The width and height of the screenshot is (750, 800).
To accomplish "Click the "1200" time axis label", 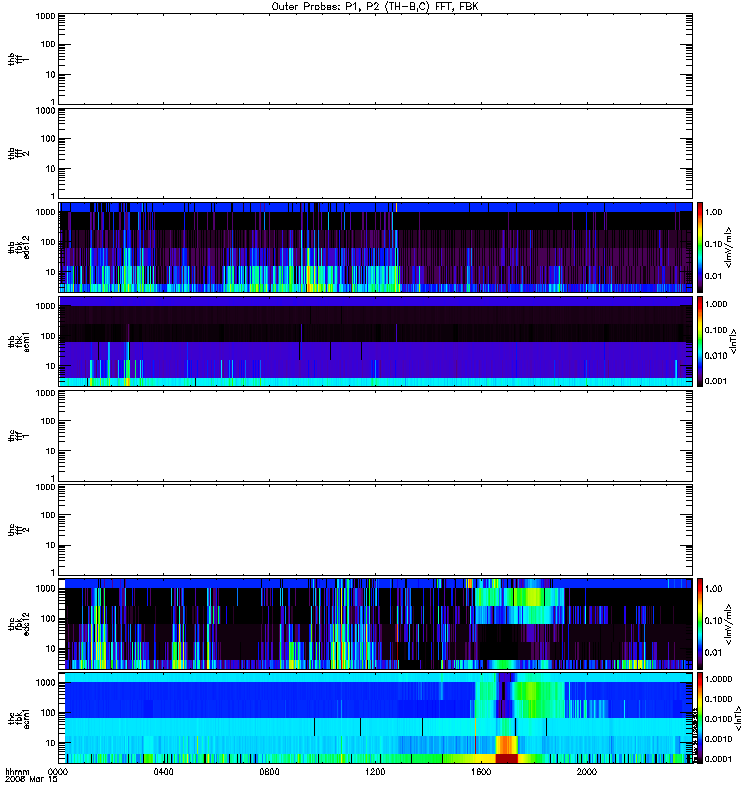I will coord(376,772).
